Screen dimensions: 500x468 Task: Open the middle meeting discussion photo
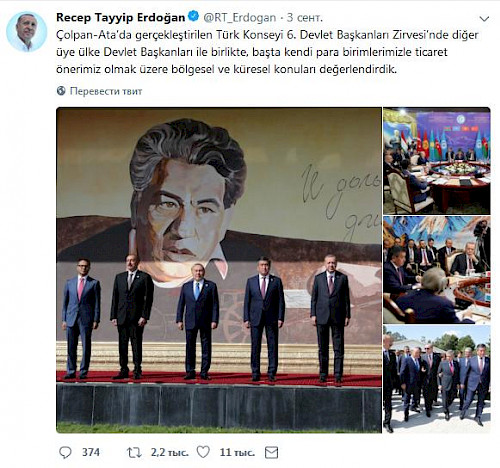pos(437,270)
